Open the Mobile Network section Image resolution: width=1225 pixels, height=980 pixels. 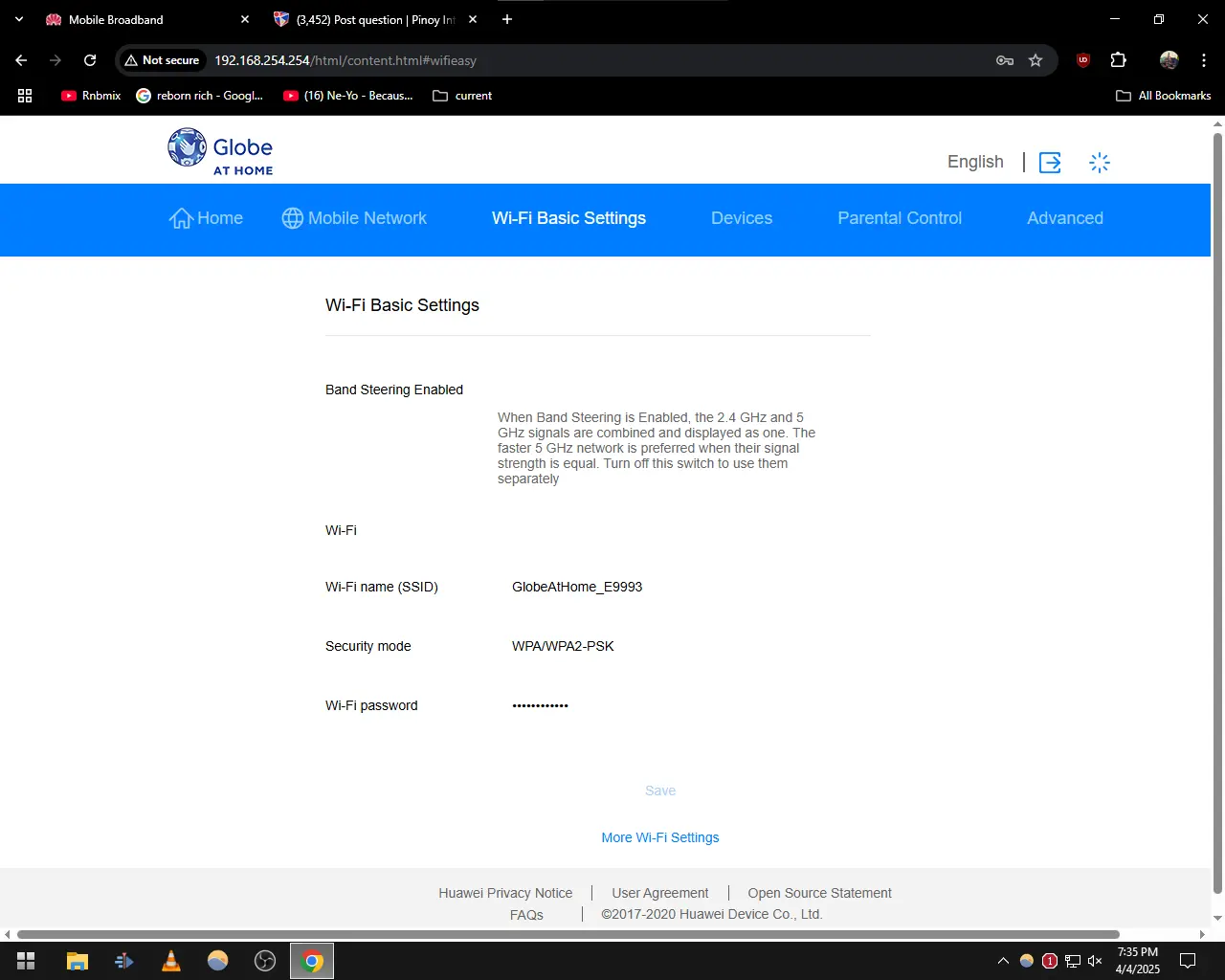(x=354, y=218)
